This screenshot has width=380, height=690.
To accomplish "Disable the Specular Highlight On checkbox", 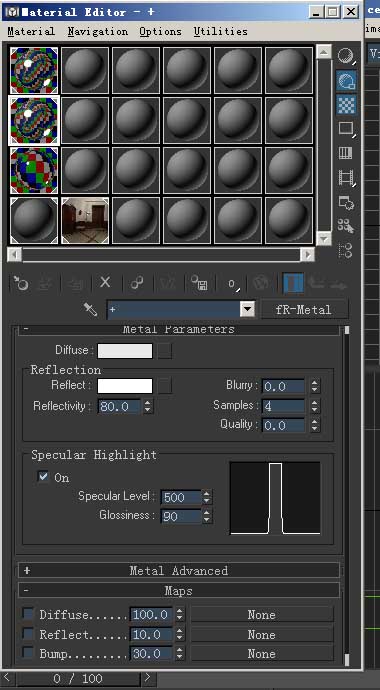I will 43,476.
